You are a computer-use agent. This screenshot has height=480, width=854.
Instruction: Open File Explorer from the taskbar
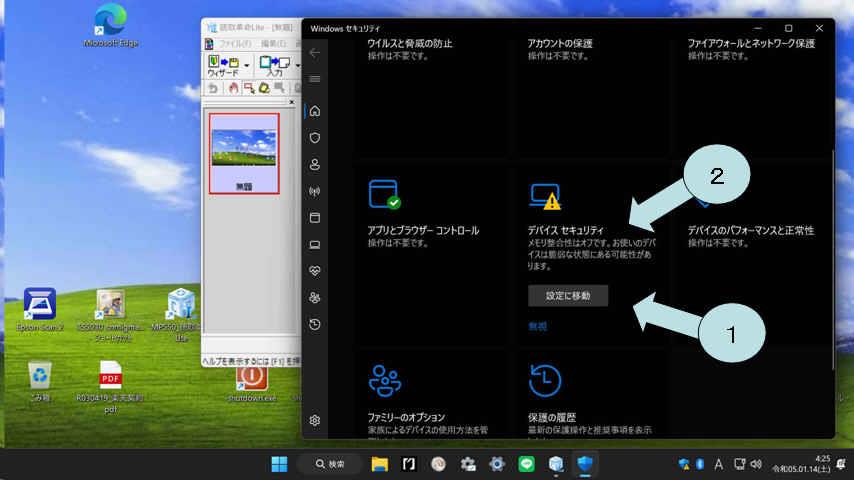380,464
